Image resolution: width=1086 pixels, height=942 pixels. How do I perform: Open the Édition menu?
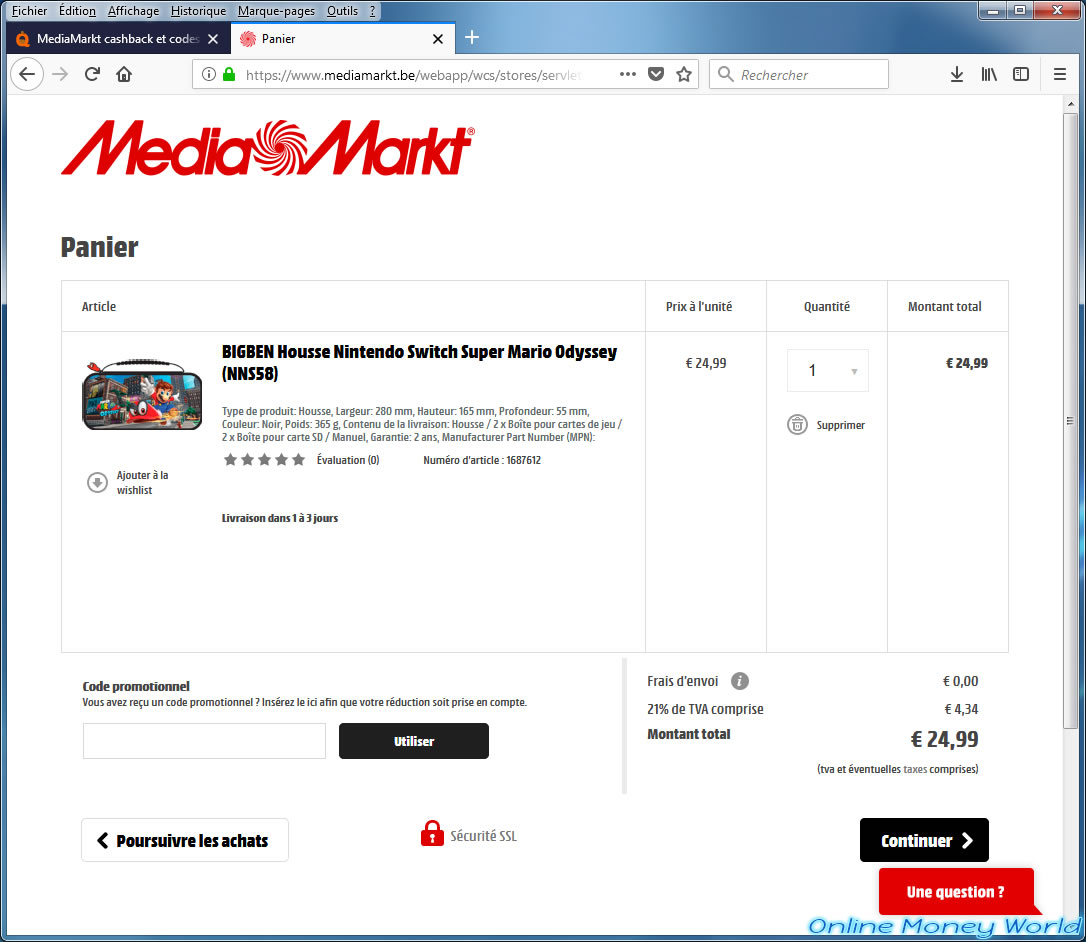[77, 10]
